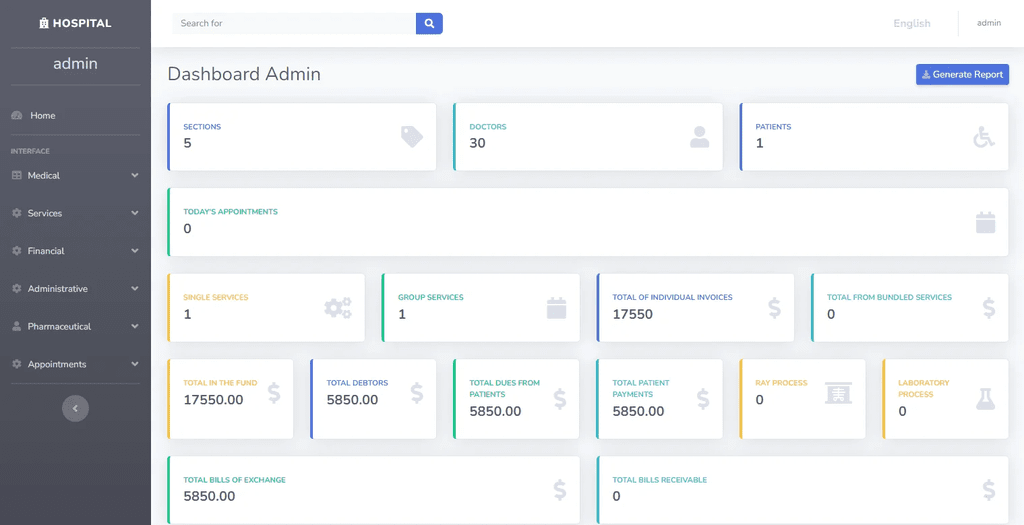Open the Appointments sidebar dropdown
The height and width of the screenshot is (525, 1024).
coord(75,364)
